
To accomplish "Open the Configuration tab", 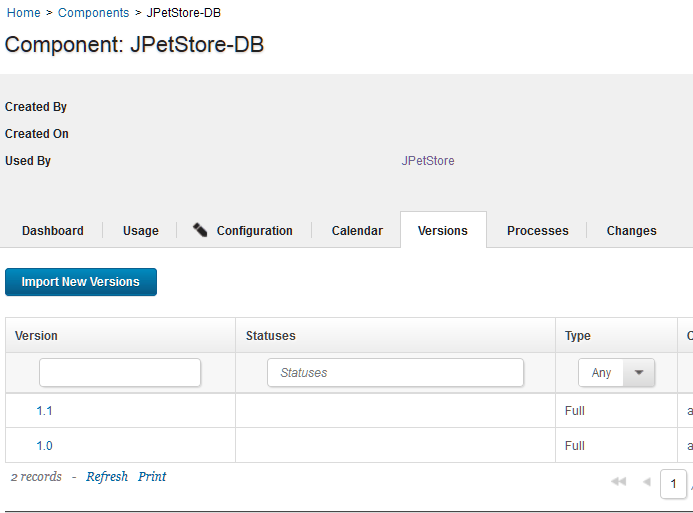I will point(254,231).
